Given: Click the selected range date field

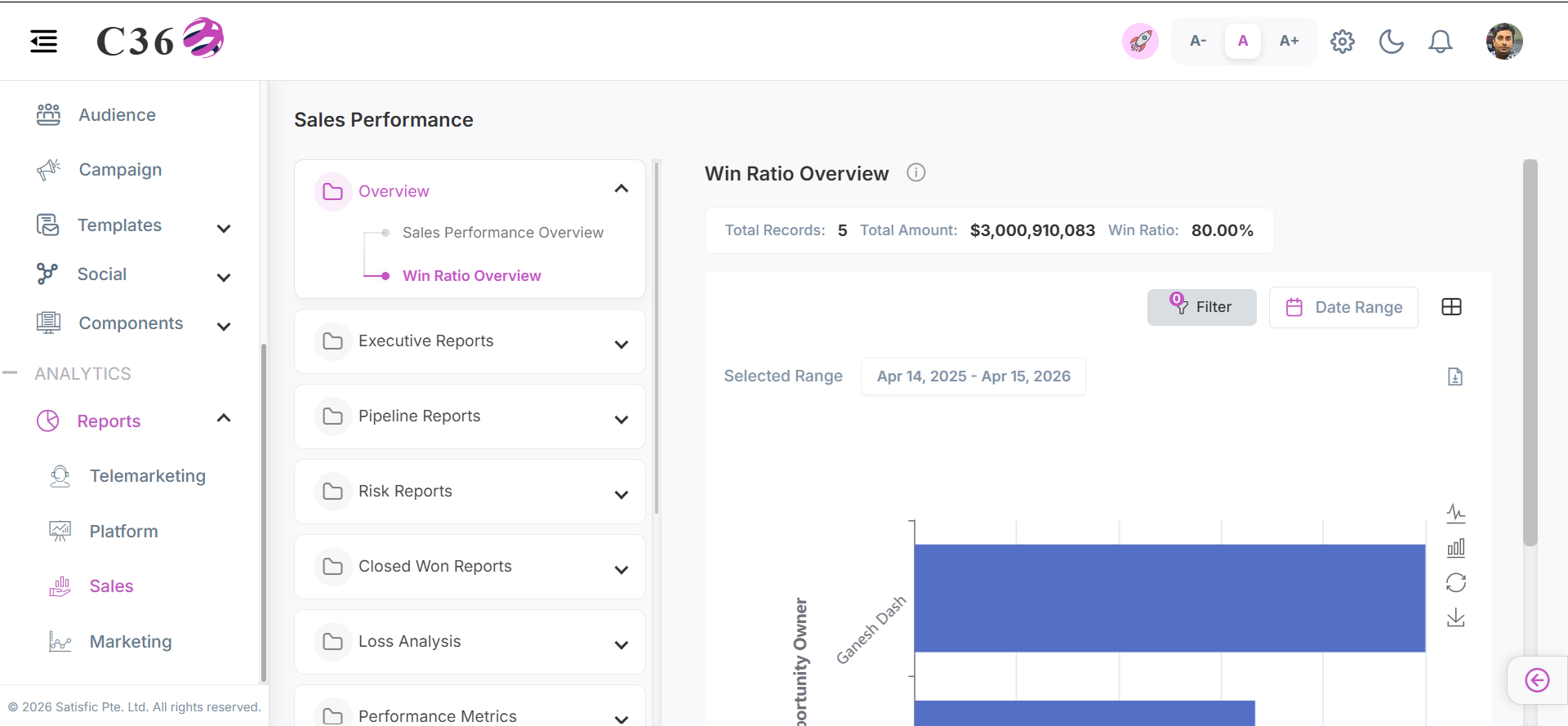Looking at the screenshot, I should [973, 376].
